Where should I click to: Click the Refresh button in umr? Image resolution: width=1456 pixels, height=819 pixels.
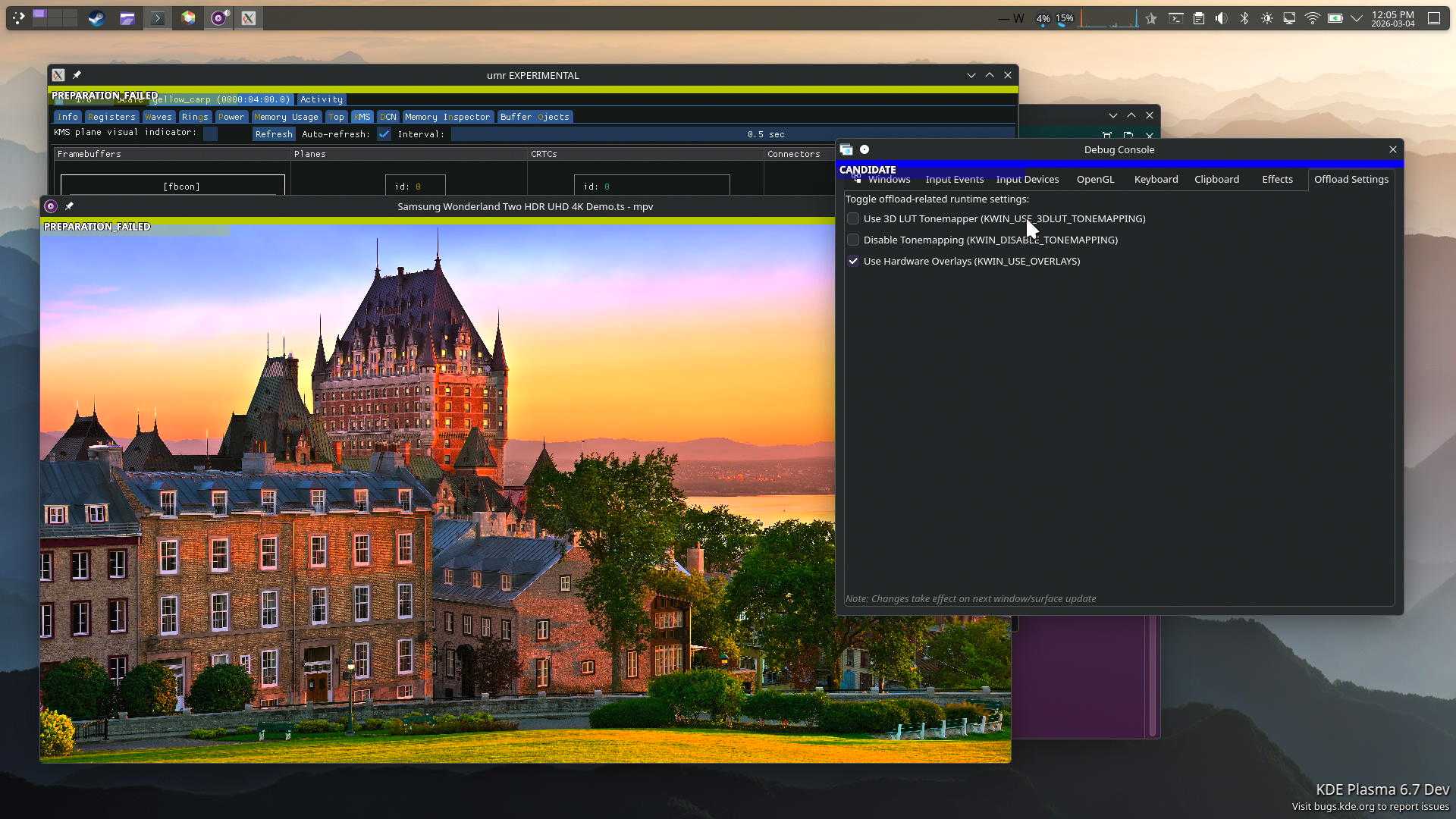coord(274,134)
